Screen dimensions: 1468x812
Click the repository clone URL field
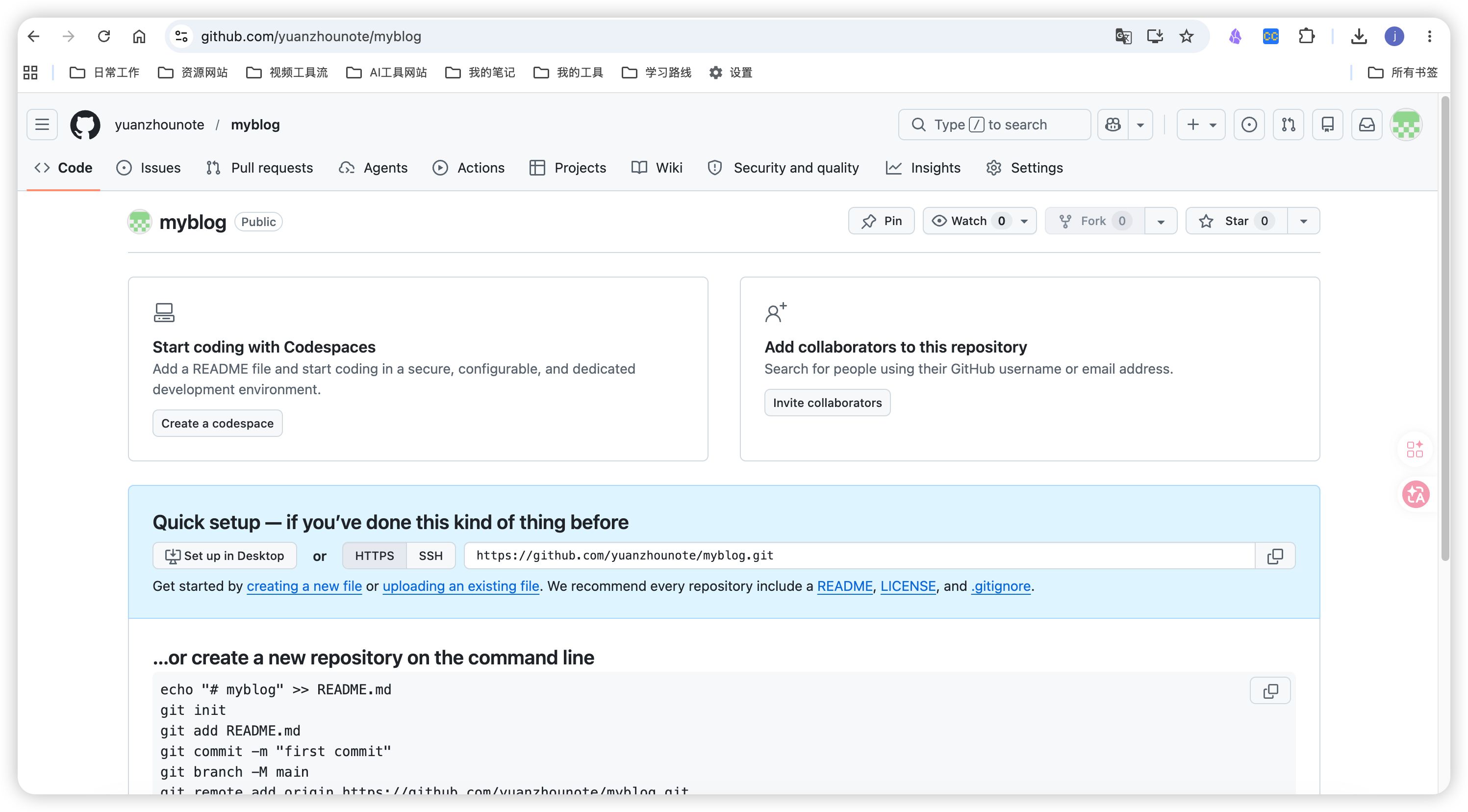[860, 555]
